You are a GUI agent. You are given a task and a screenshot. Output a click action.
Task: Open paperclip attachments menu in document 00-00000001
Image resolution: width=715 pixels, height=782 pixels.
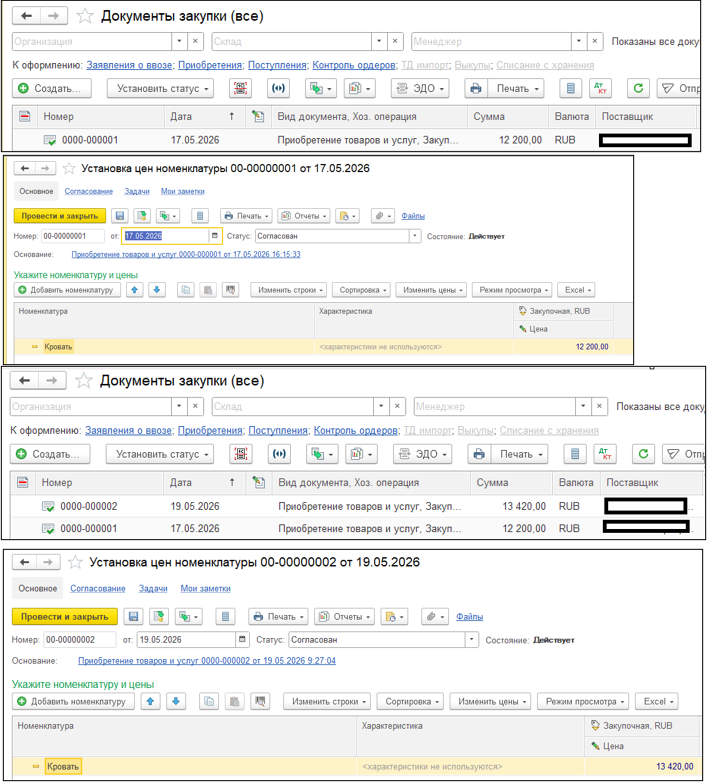tap(382, 216)
